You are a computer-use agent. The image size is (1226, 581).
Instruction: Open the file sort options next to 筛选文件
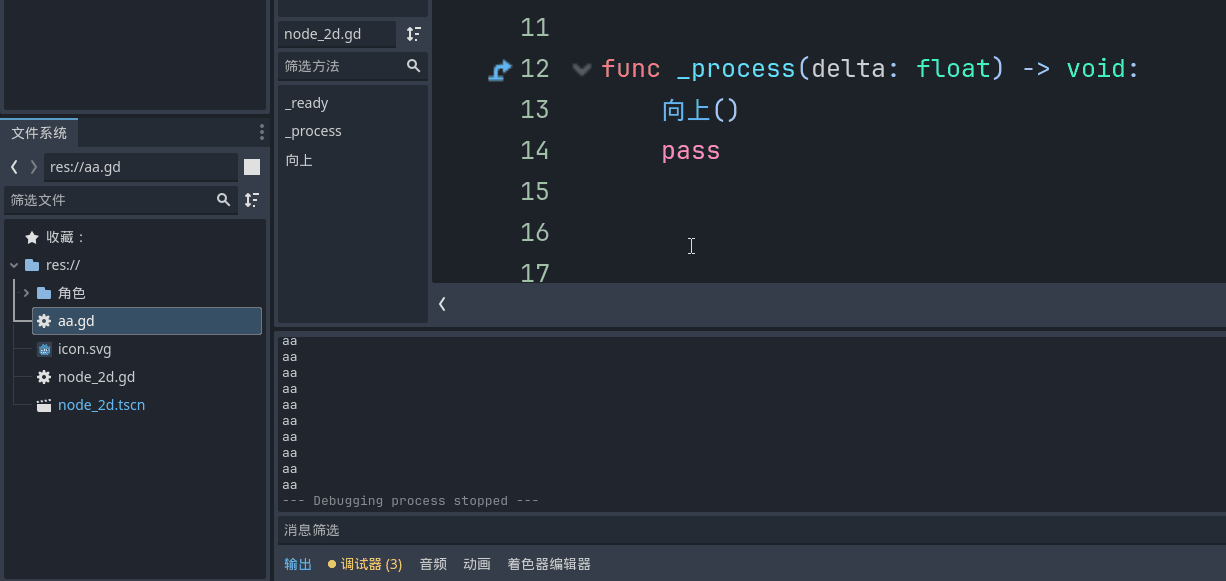[252, 200]
